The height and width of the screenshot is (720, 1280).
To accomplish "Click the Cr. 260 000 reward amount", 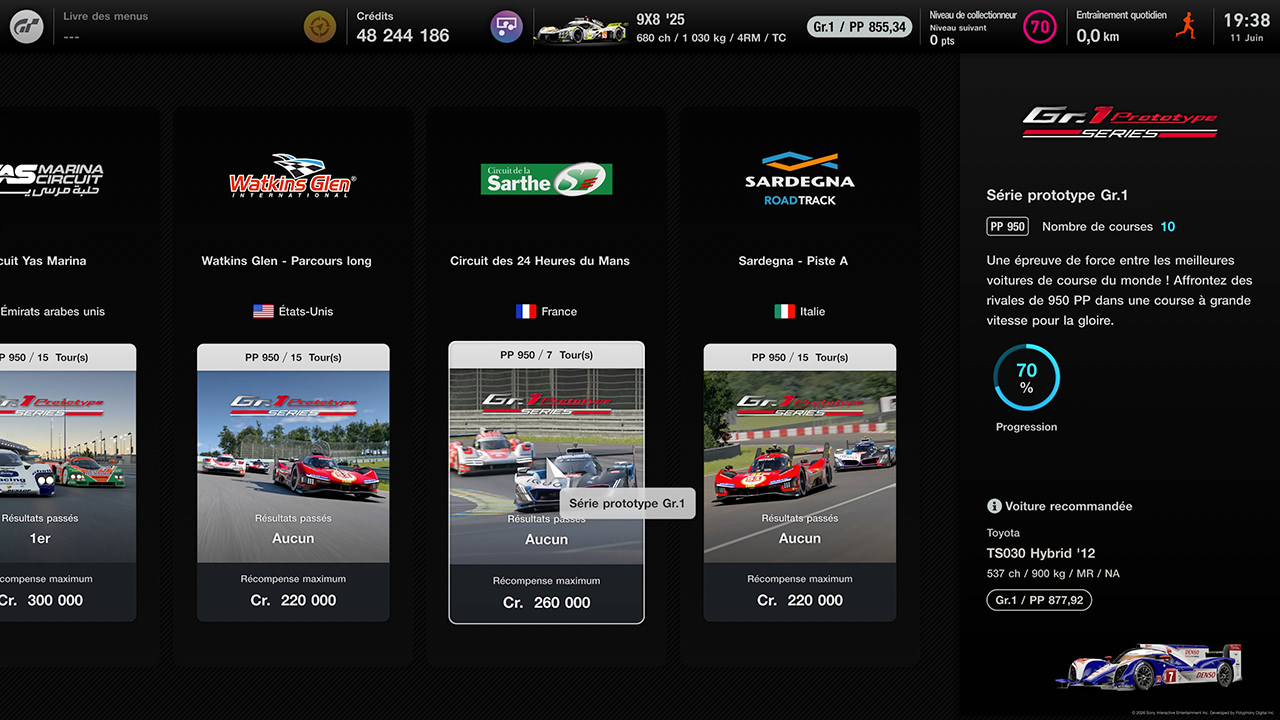I will click(546, 602).
